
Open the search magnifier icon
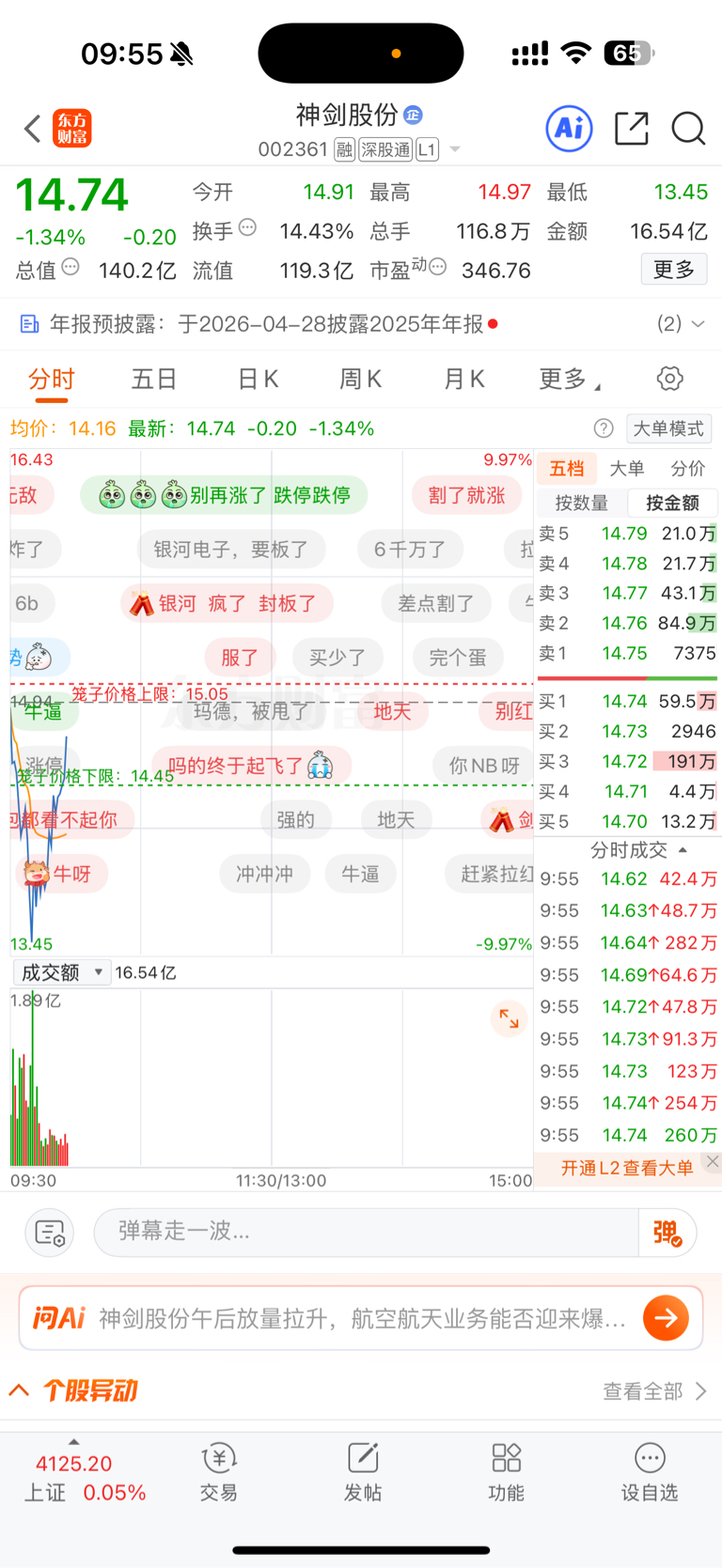(x=688, y=129)
